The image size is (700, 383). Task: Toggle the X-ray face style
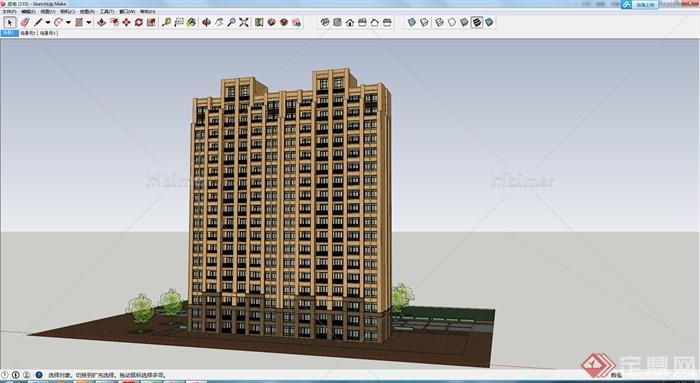[x=412, y=22]
